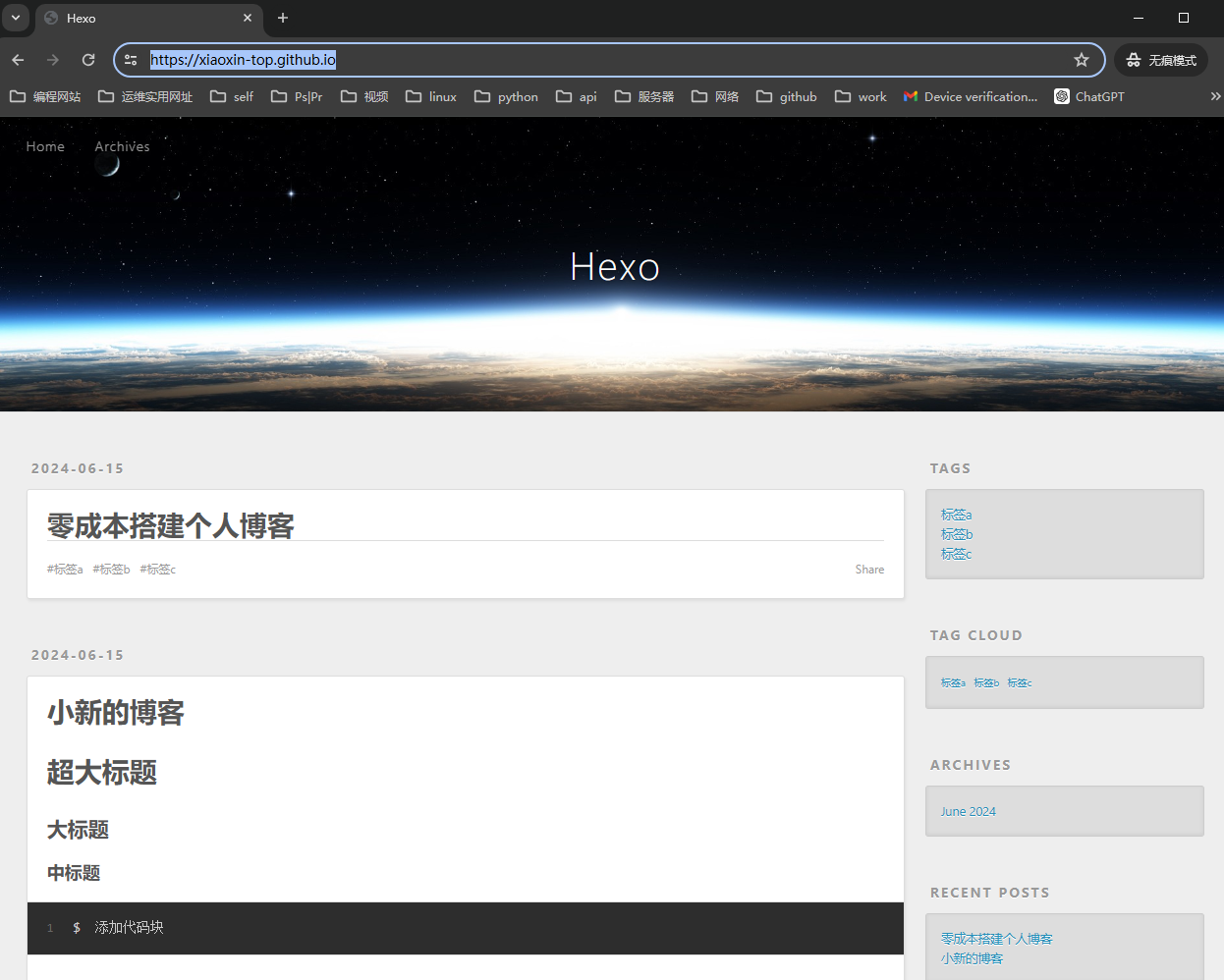This screenshot has width=1224, height=980.
Task: Open site information icon in address bar
Action: point(131,60)
